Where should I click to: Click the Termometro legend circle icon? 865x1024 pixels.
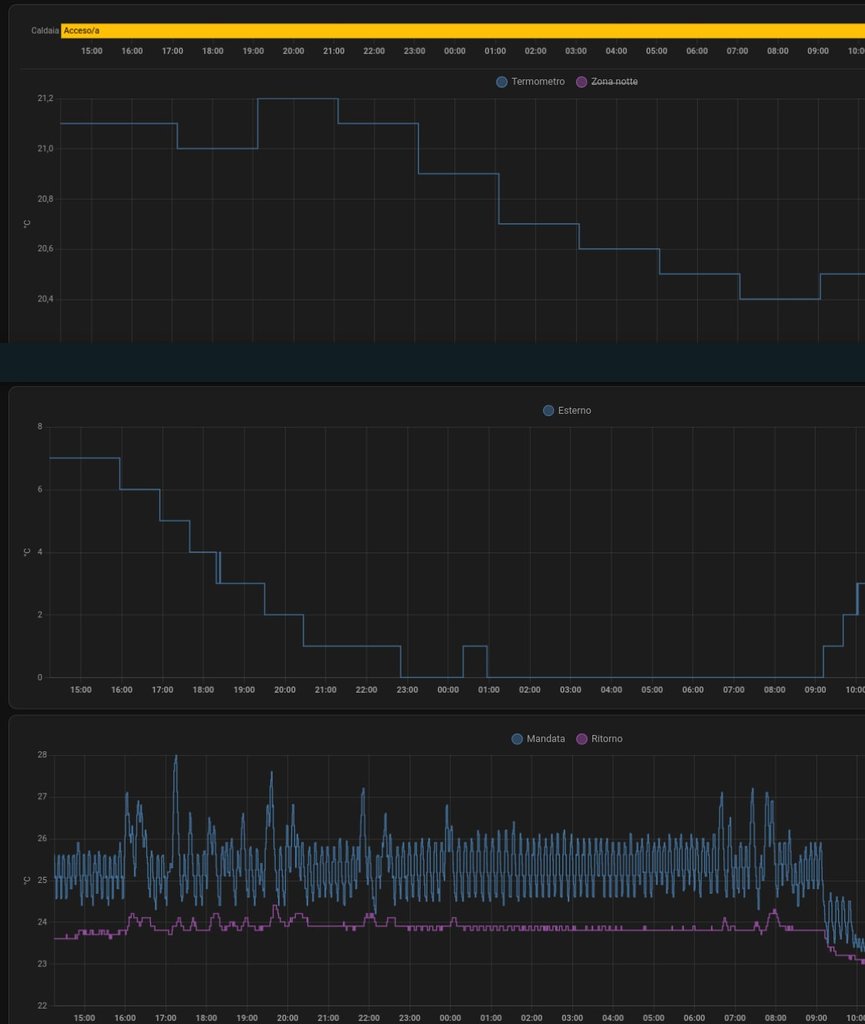(x=502, y=82)
